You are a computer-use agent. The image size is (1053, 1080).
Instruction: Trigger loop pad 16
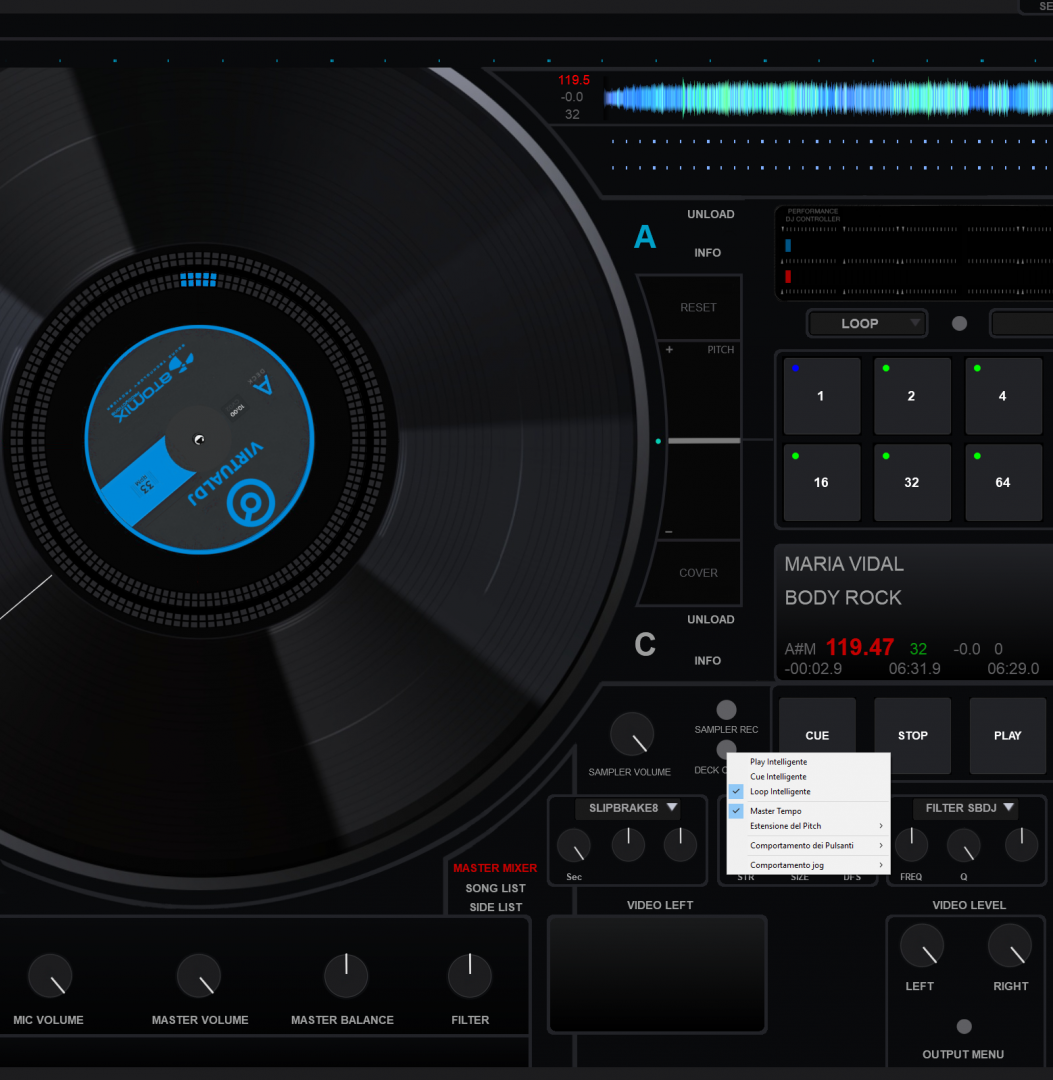coord(822,482)
